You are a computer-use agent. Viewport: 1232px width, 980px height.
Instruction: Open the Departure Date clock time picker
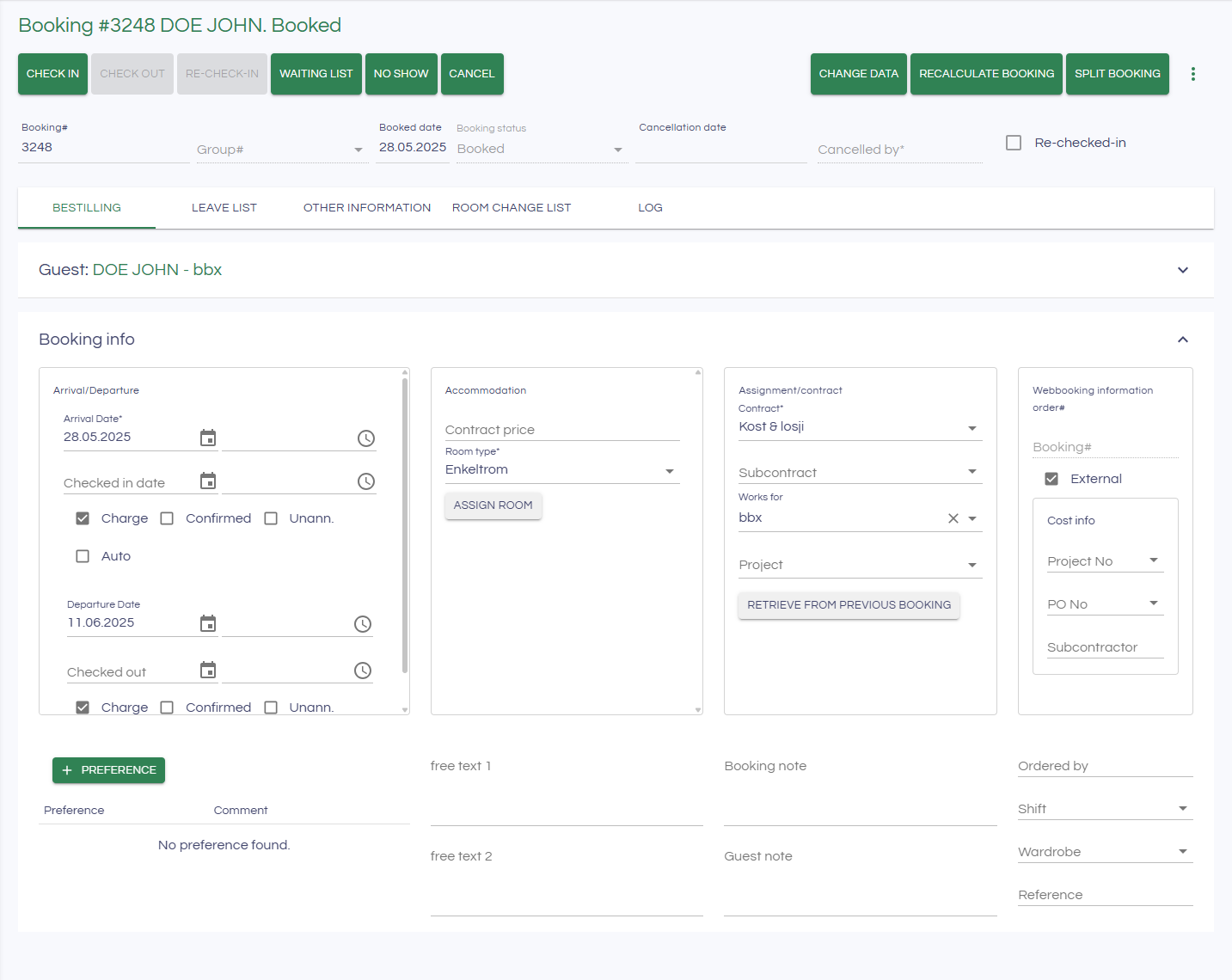pos(363,624)
